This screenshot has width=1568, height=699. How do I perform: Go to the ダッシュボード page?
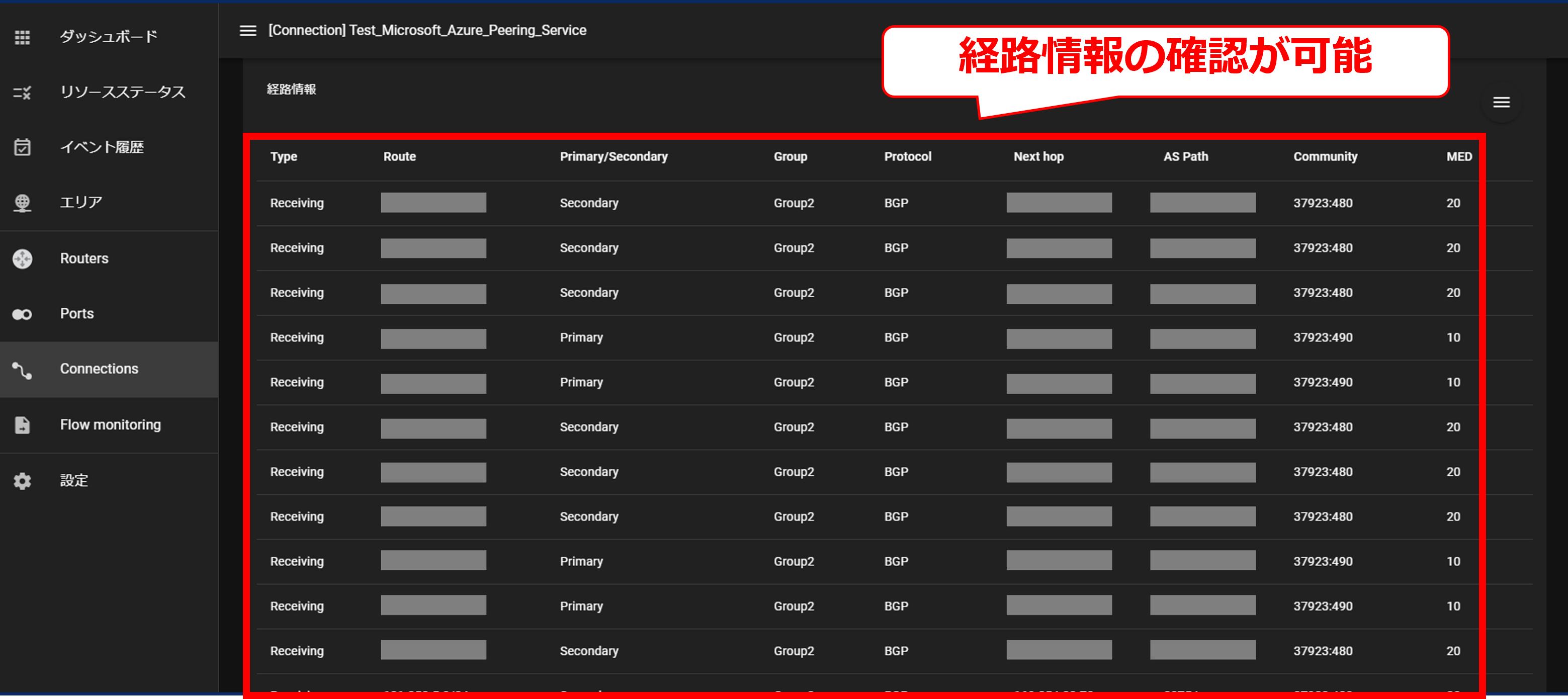[108, 37]
